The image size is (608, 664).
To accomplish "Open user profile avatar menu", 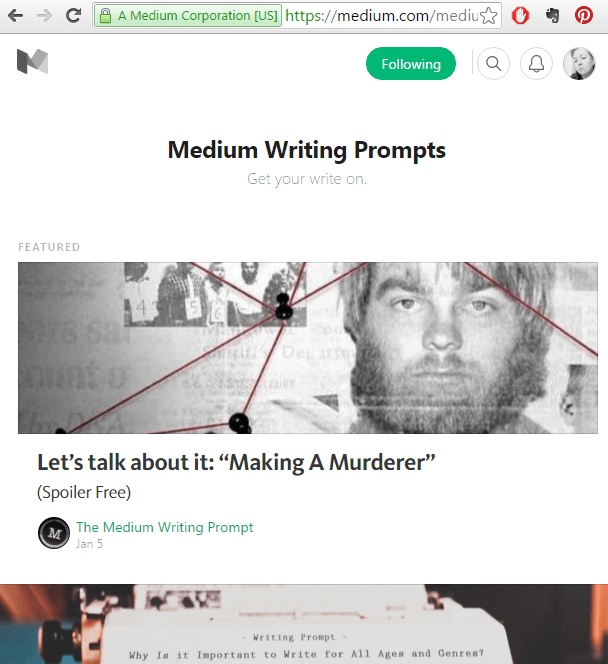I will point(579,64).
